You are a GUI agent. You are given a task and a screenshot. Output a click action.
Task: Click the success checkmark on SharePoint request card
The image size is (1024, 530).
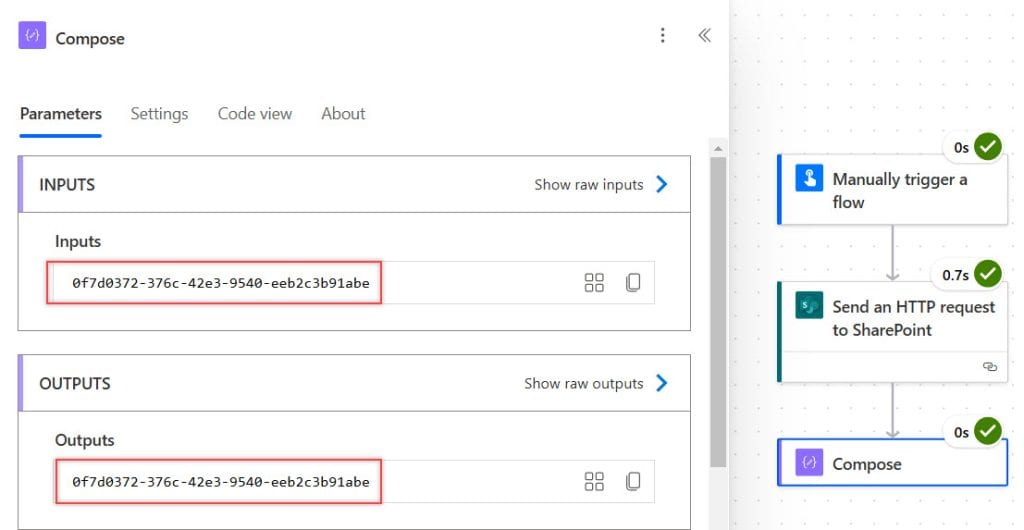988,274
